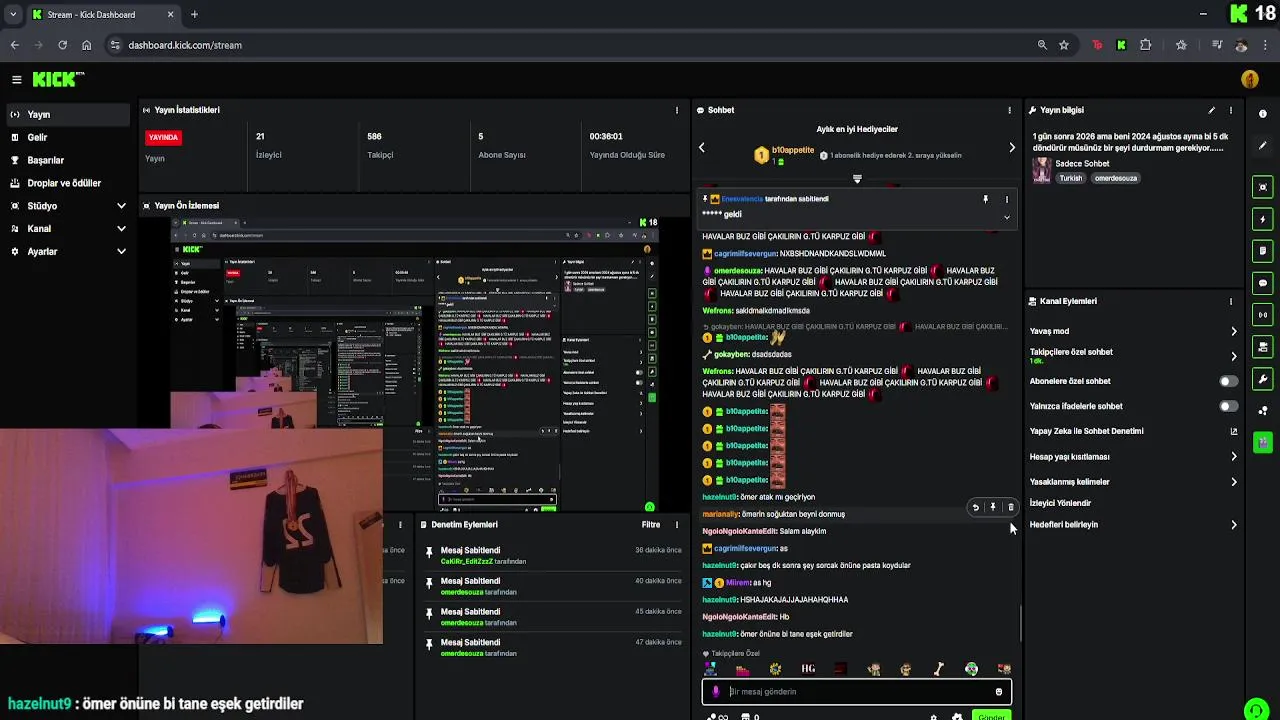
Task: Open a new browser tab
Action: pyautogui.click(x=194, y=14)
